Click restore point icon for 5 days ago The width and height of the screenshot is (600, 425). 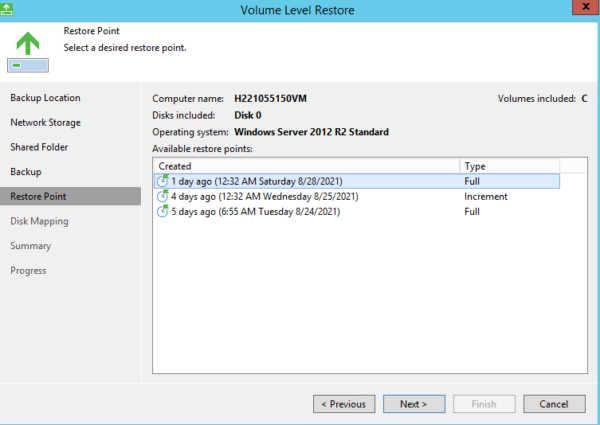pyautogui.click(x=164, y=212)
